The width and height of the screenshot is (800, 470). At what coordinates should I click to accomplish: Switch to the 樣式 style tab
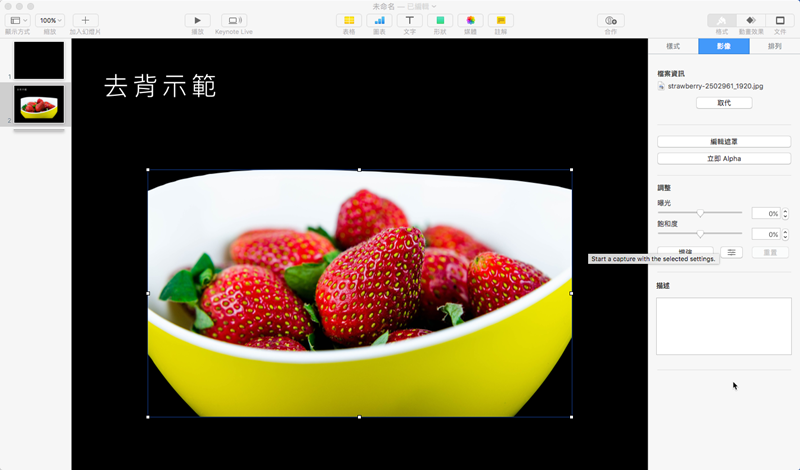pyautogui.click(x=673, y=46)
